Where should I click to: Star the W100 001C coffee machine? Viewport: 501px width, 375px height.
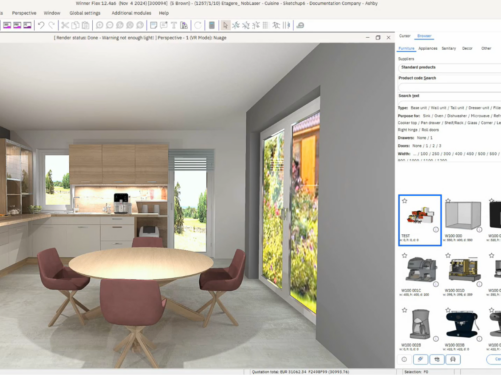point(404,255)
